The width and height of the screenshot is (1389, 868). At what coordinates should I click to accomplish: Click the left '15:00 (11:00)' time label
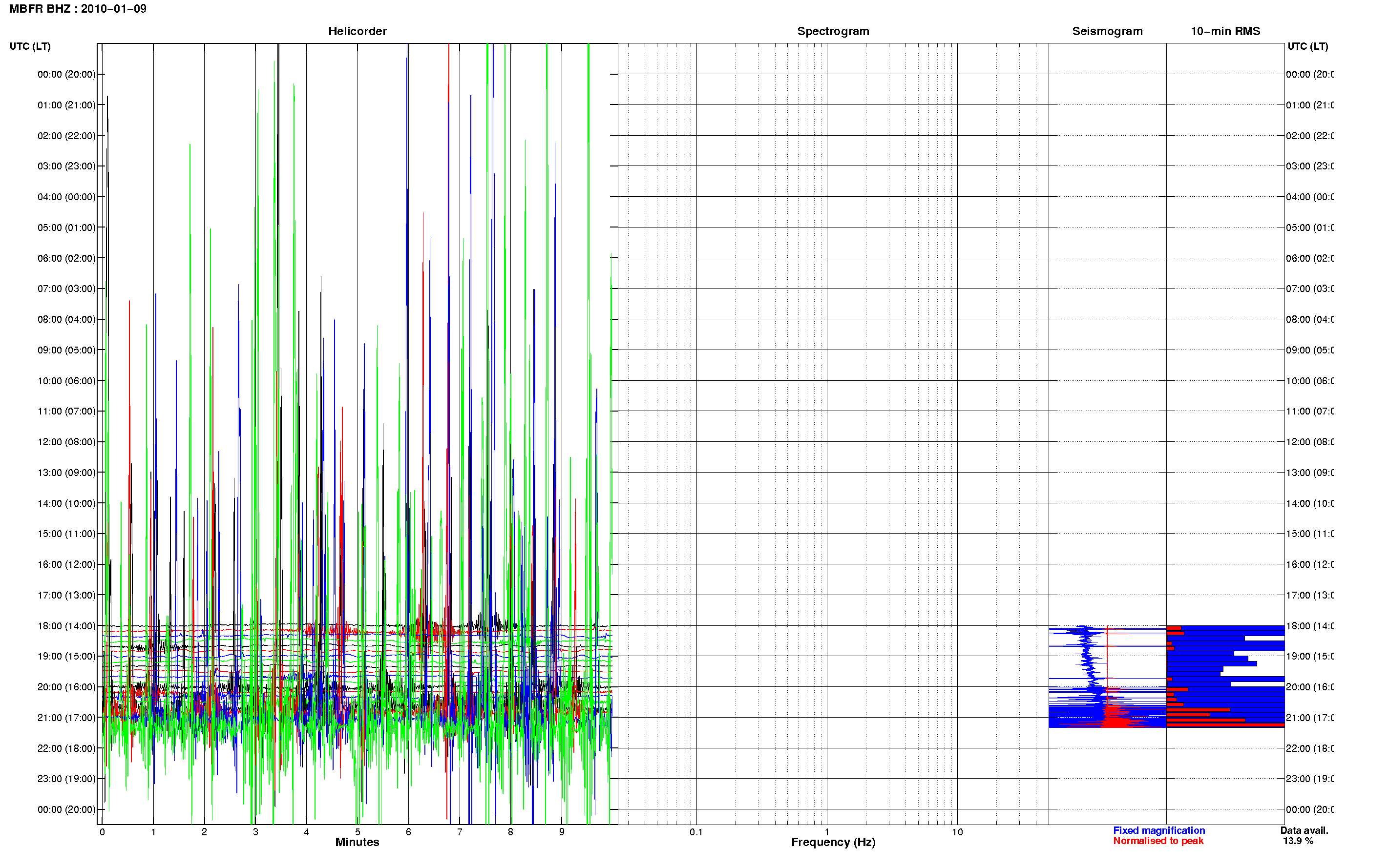click(66, 534)
